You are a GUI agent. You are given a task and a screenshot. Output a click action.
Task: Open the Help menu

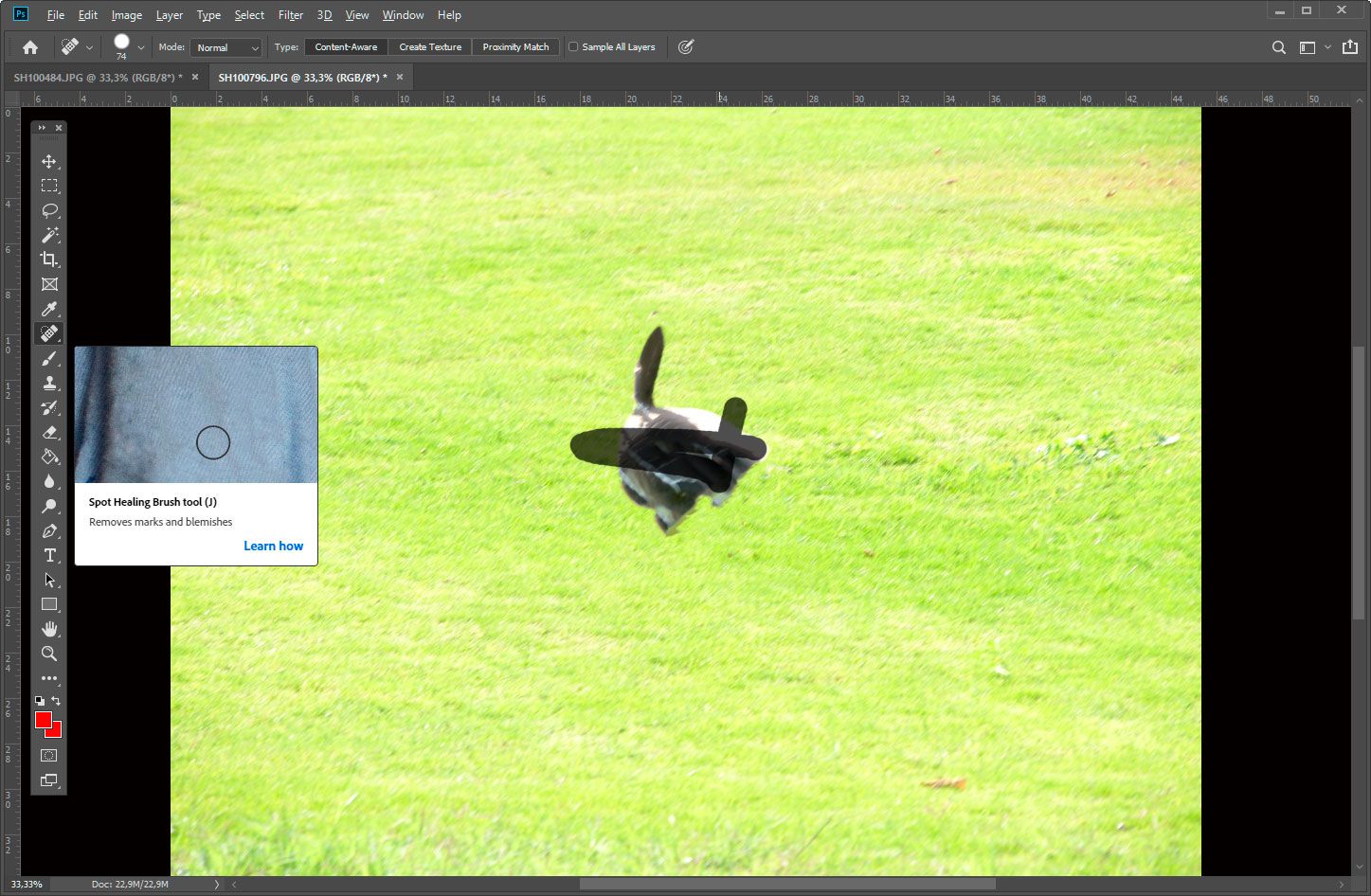click(x=449, y=15)
